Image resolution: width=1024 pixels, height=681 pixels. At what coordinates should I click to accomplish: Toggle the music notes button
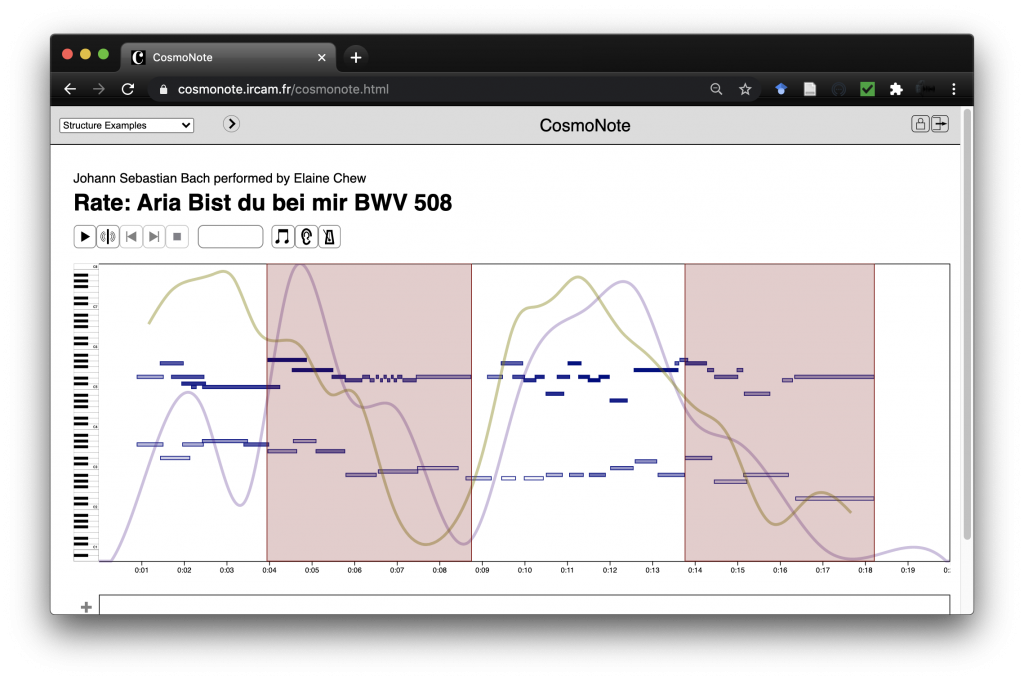click(282, 236)
